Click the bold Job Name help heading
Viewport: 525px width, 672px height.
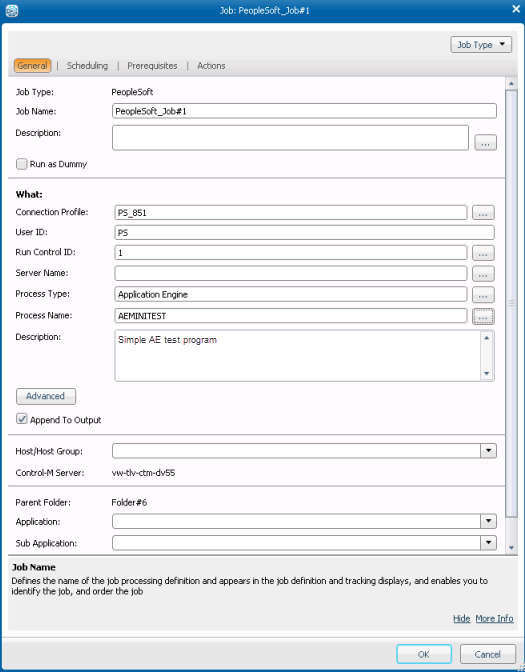point(34,567)
